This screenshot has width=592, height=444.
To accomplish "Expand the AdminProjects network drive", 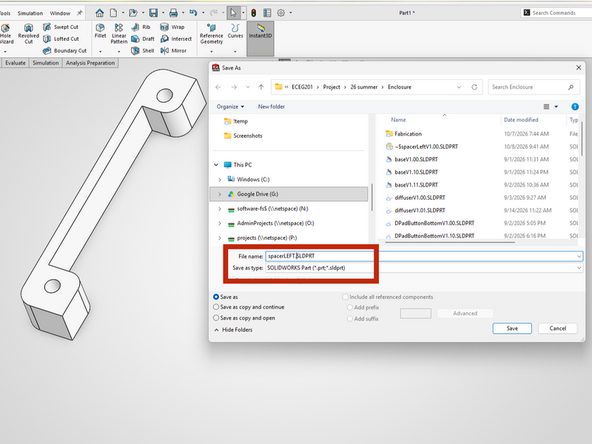I will pyautogui.click(x=220, y=223).
